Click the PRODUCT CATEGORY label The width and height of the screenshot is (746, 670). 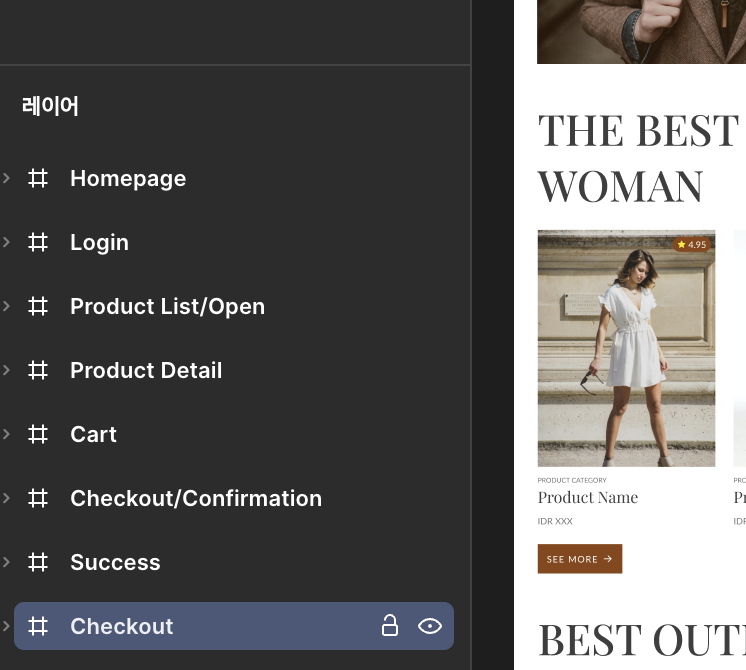tap(572, 480)
